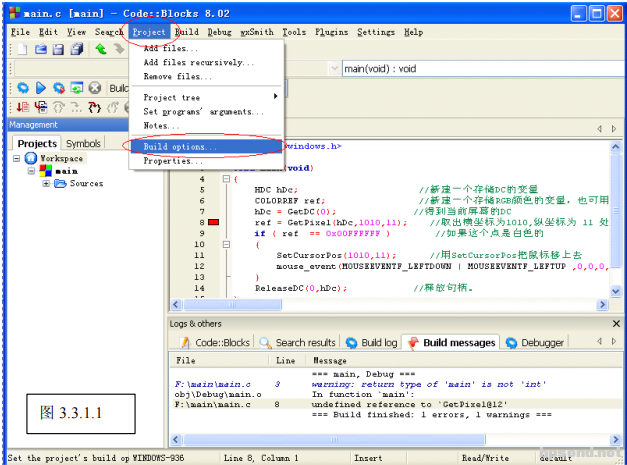
Task: Collapse the Workspace tree node
Action: [x=16, y=159]
